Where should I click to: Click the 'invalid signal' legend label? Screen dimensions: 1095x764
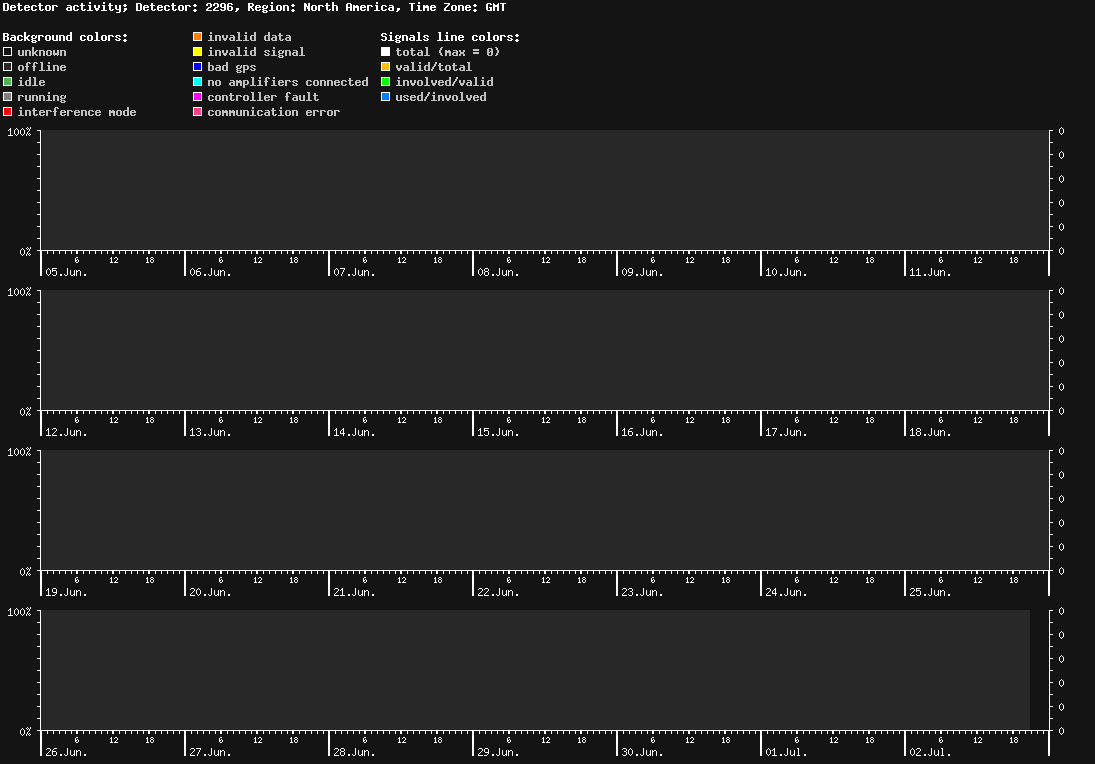(256, 52)
